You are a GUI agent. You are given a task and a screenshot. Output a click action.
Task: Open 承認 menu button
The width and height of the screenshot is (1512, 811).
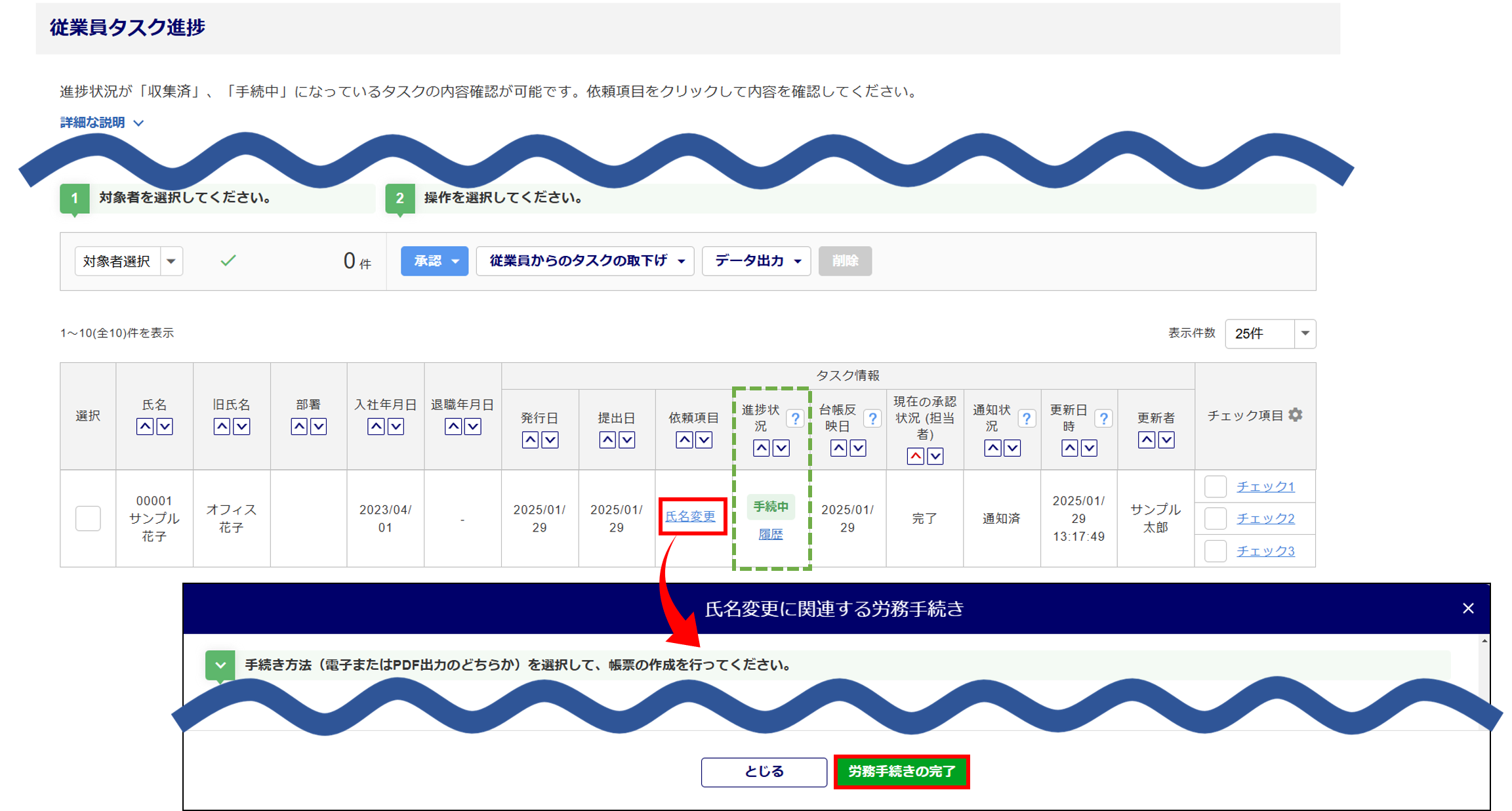434,261
